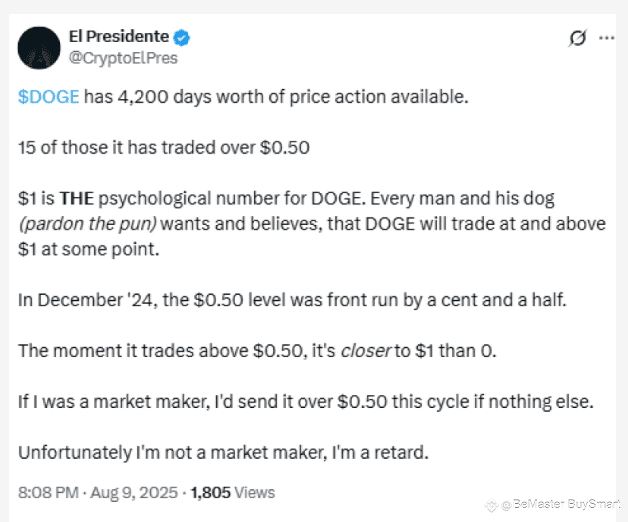
Task: Click the 4,200 days worth text
Action: [x=190, y=97]
